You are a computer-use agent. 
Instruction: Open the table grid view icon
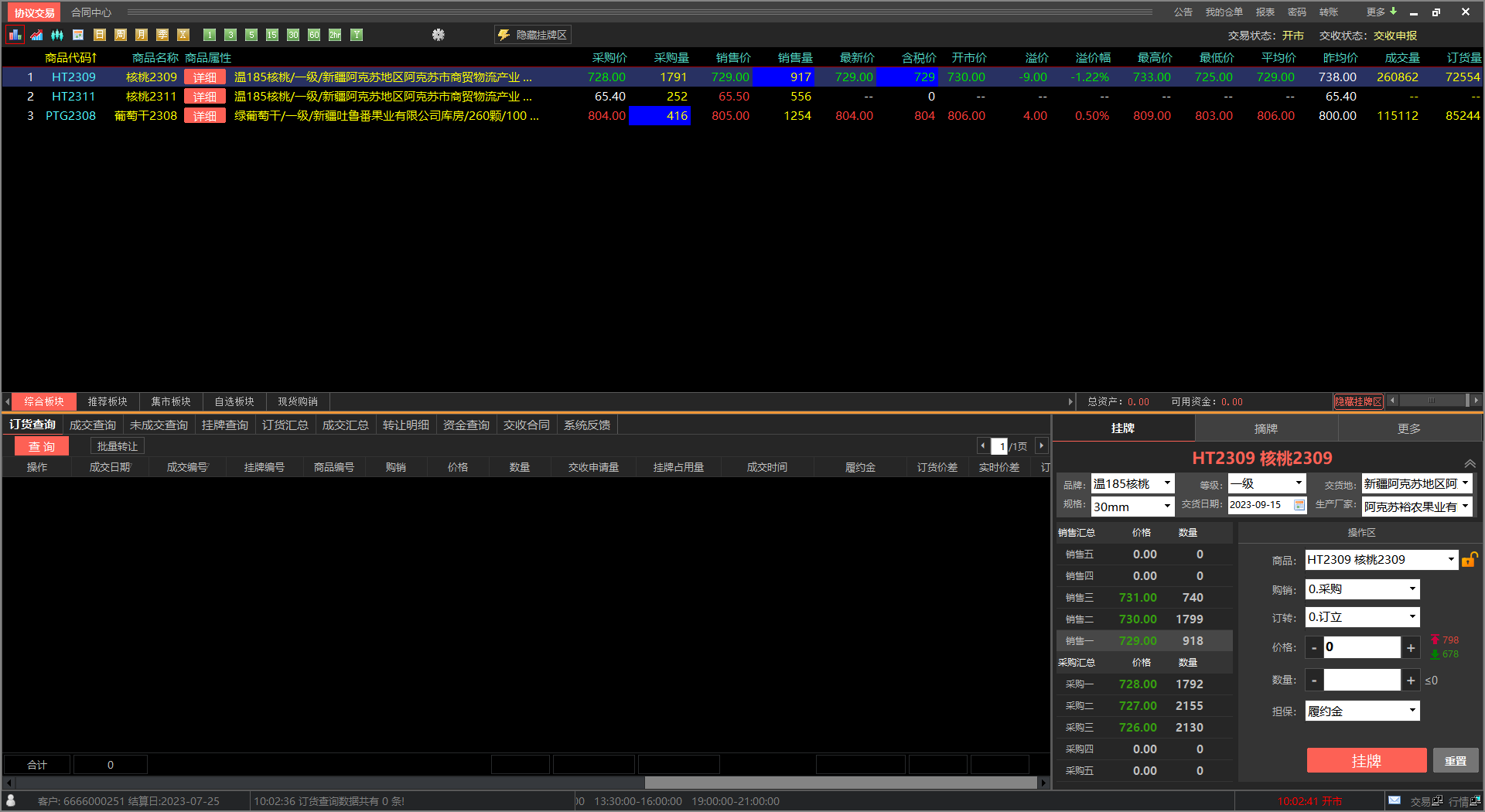click(x=78, y=35)
